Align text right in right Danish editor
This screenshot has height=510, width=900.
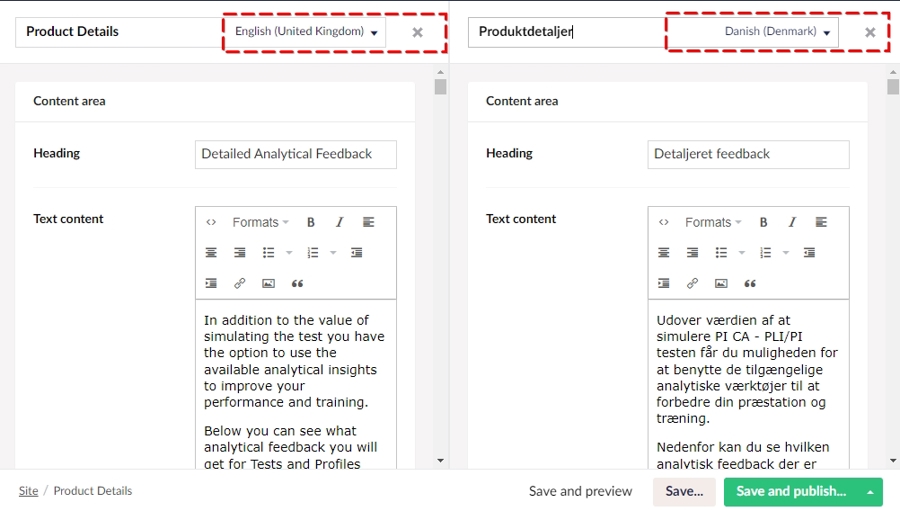point(693,252)
